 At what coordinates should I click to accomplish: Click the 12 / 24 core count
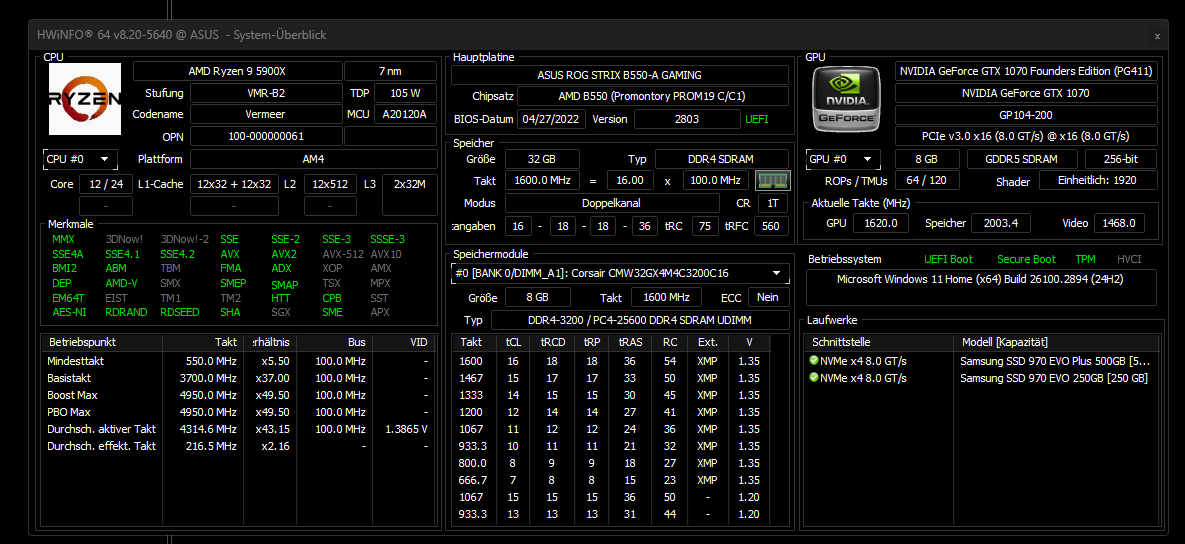[106, 184]
